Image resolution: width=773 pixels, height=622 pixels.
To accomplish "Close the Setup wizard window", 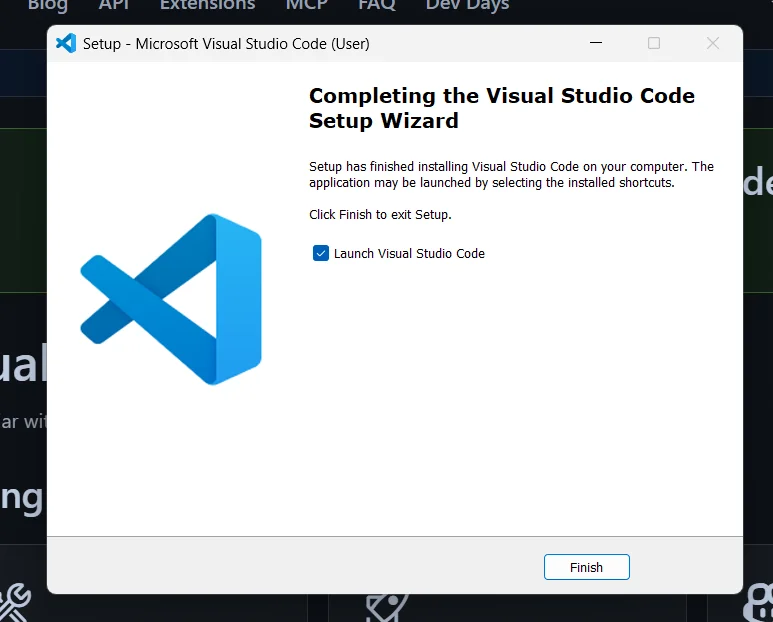I will (712, 43).
